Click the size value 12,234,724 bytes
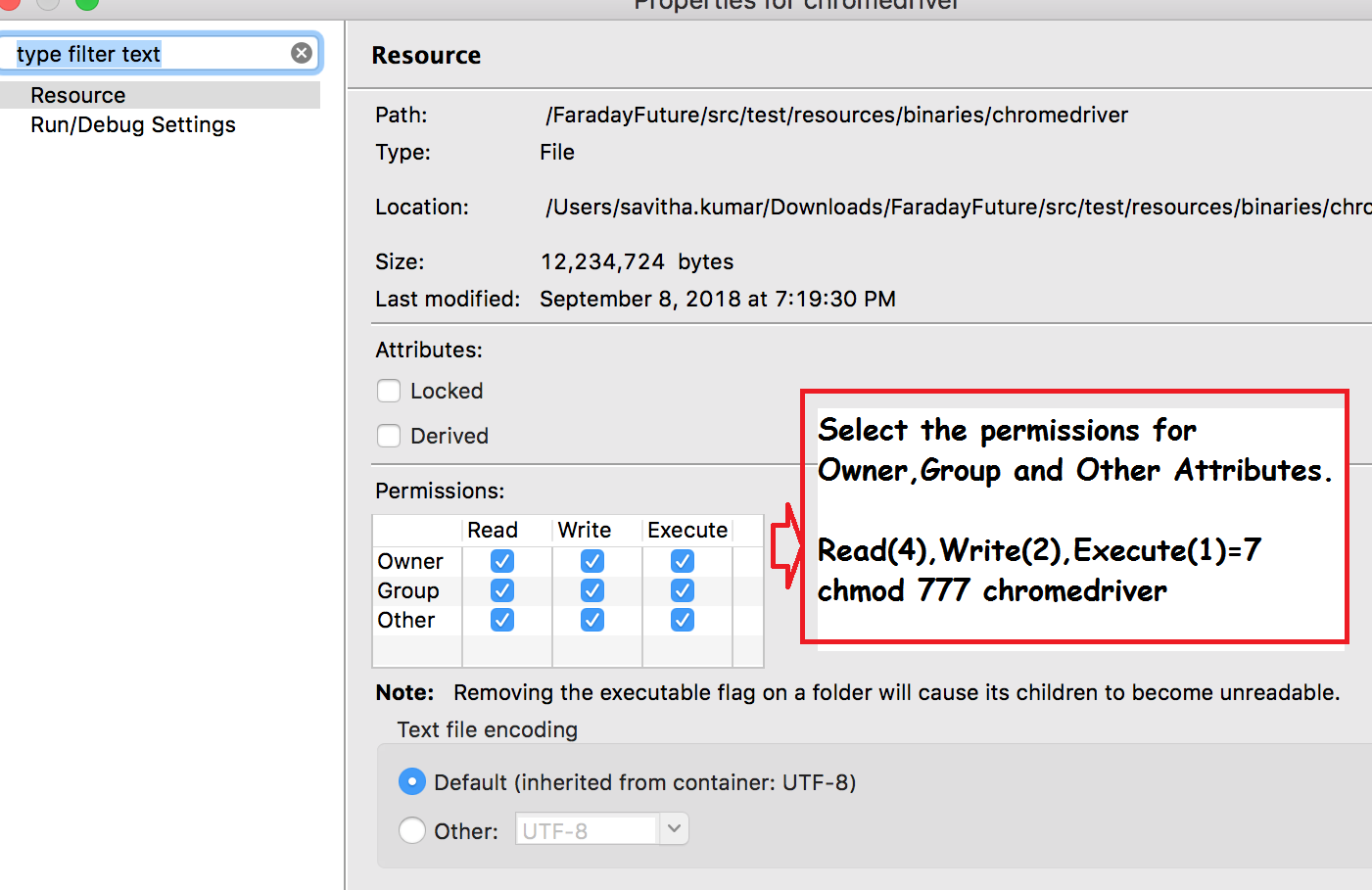Image resolution: width=1372 pixels, height=890 pixels. coord(637,261)
